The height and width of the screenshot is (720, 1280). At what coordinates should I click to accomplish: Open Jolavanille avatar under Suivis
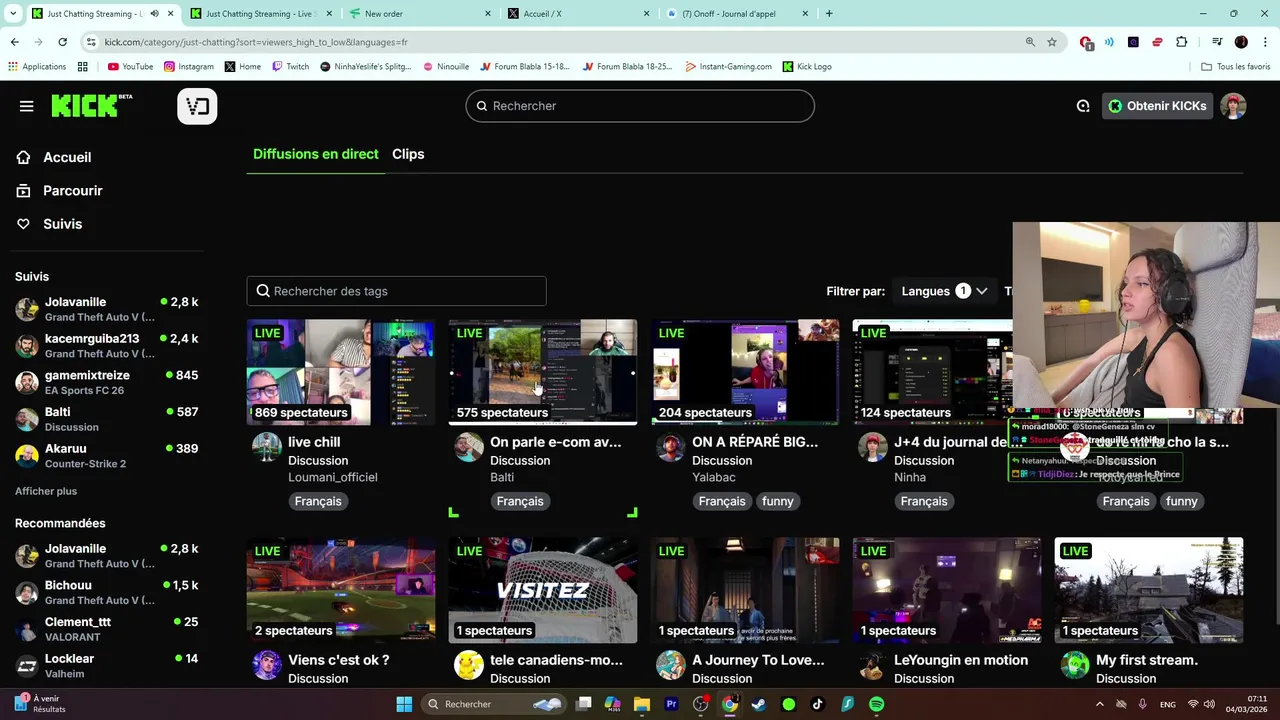[x=27, y=309]
